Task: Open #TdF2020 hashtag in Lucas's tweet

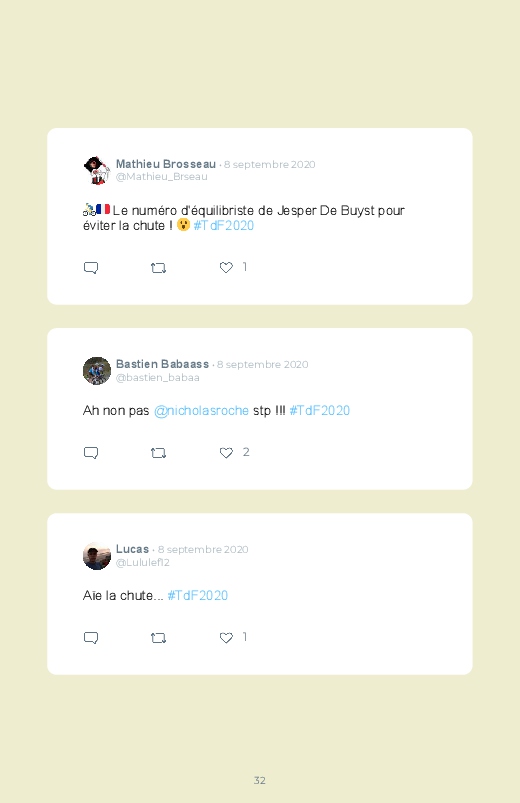Action: pyautogui.click(x=198, y=595)
